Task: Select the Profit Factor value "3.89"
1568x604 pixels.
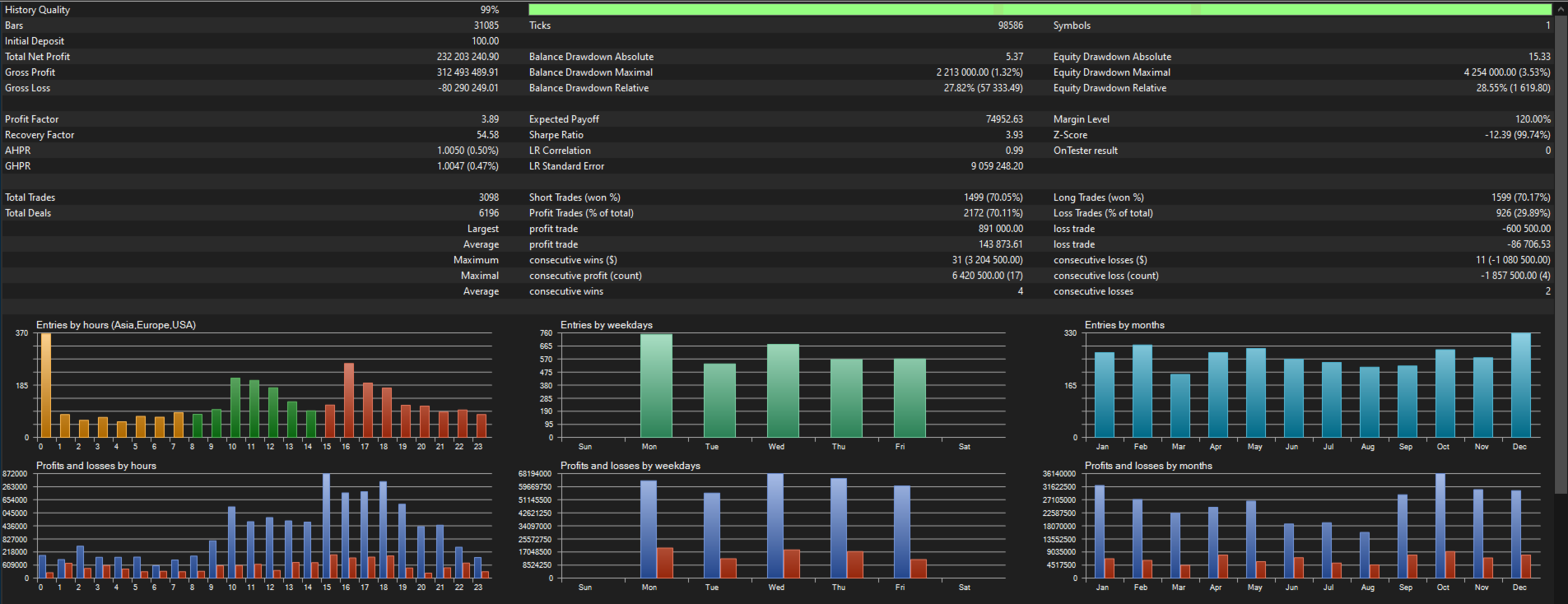Action: point(490,119)
